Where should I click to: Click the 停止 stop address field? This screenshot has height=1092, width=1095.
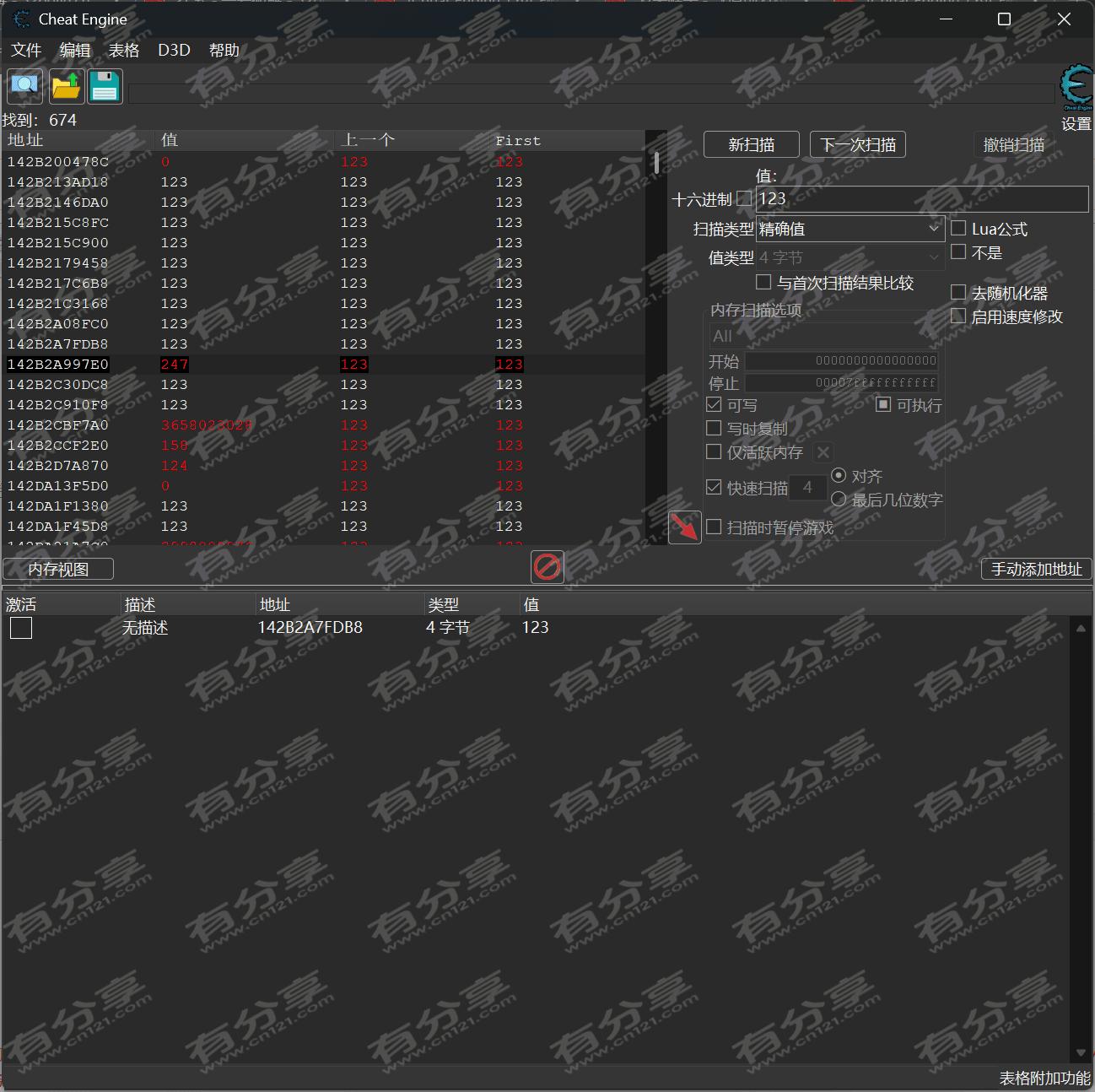point(842,382)
